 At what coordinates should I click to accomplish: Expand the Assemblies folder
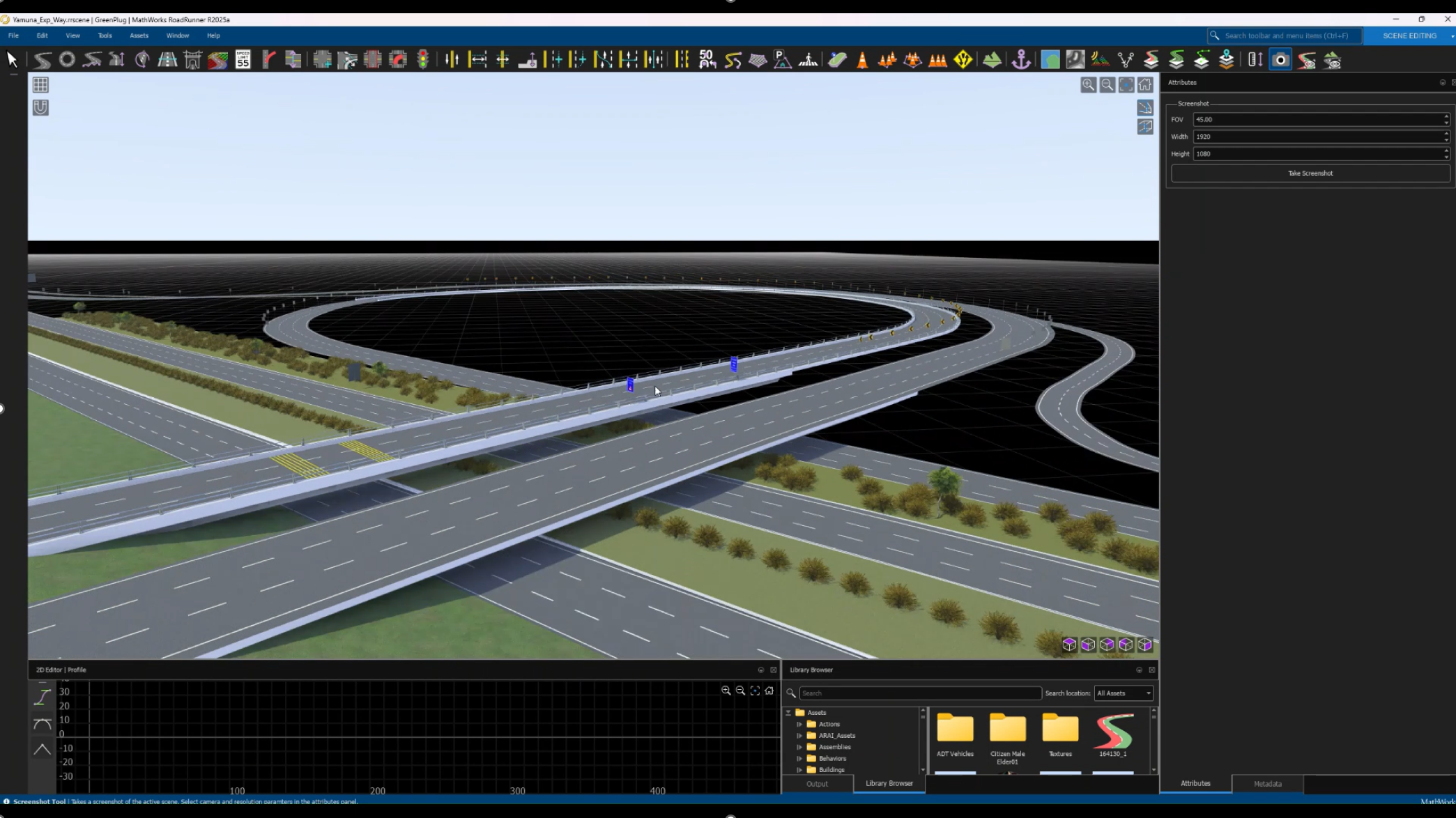(x=799, y=747)
